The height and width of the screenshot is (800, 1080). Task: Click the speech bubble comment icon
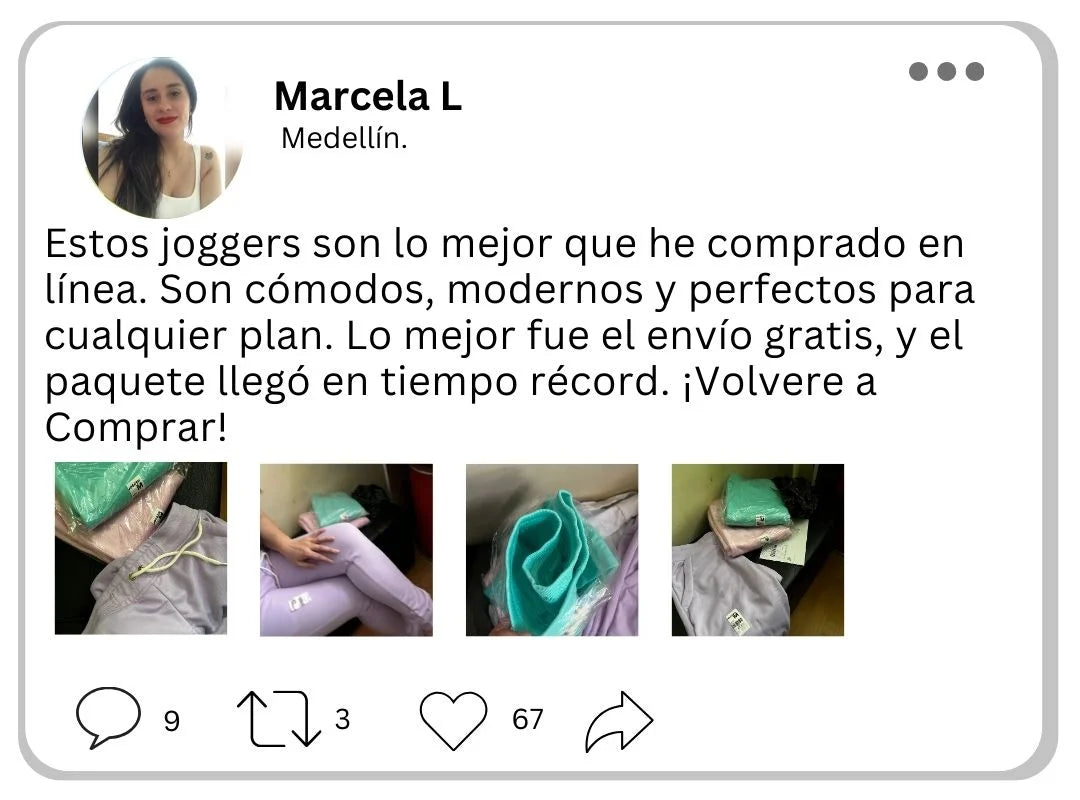point(108,717)
